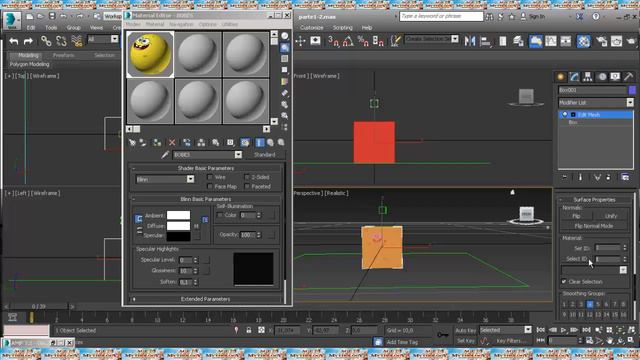The width and height of the screenshot is (640, 360).
Task: Click the Sample Type sphere icon
Action: (284, 36)
